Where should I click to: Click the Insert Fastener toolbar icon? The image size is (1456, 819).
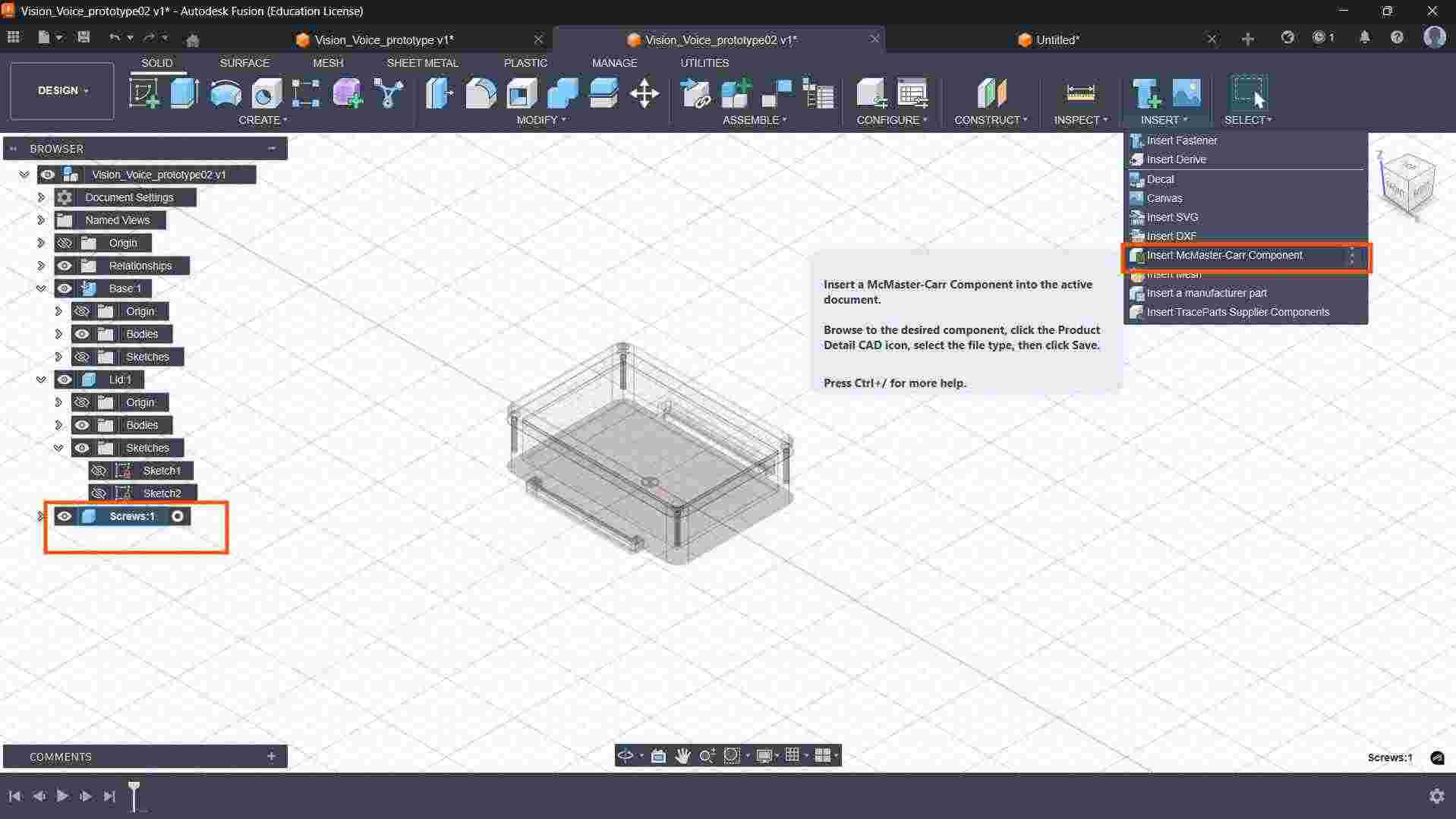pos(1146,93)
